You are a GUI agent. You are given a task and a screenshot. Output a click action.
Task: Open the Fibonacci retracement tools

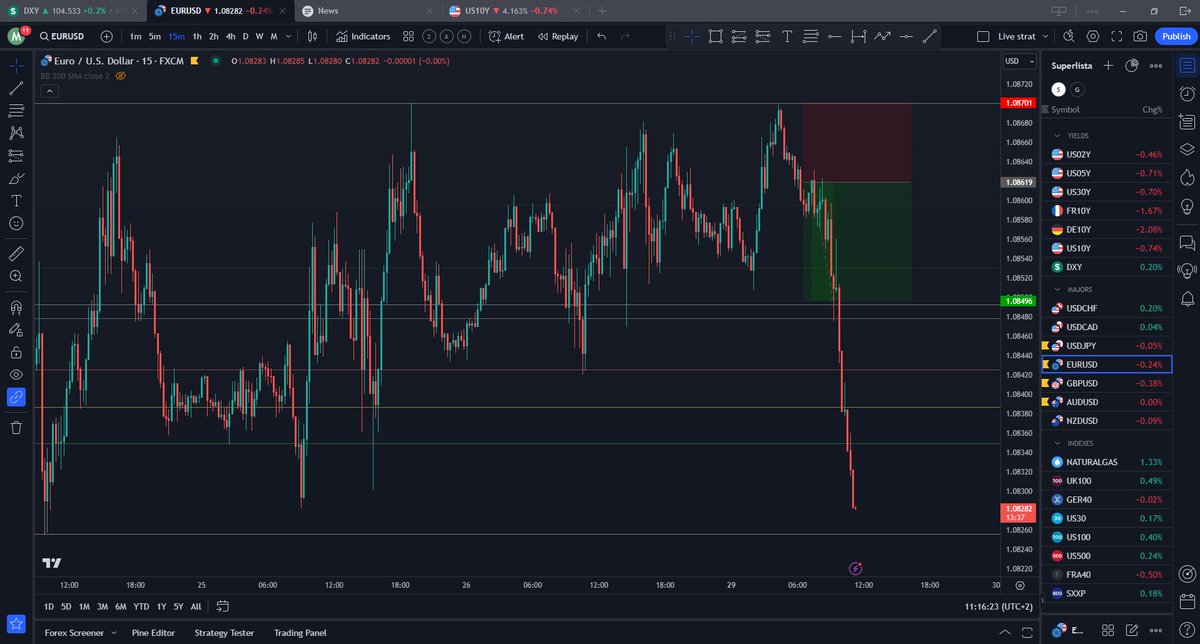[x=16, y=110]
